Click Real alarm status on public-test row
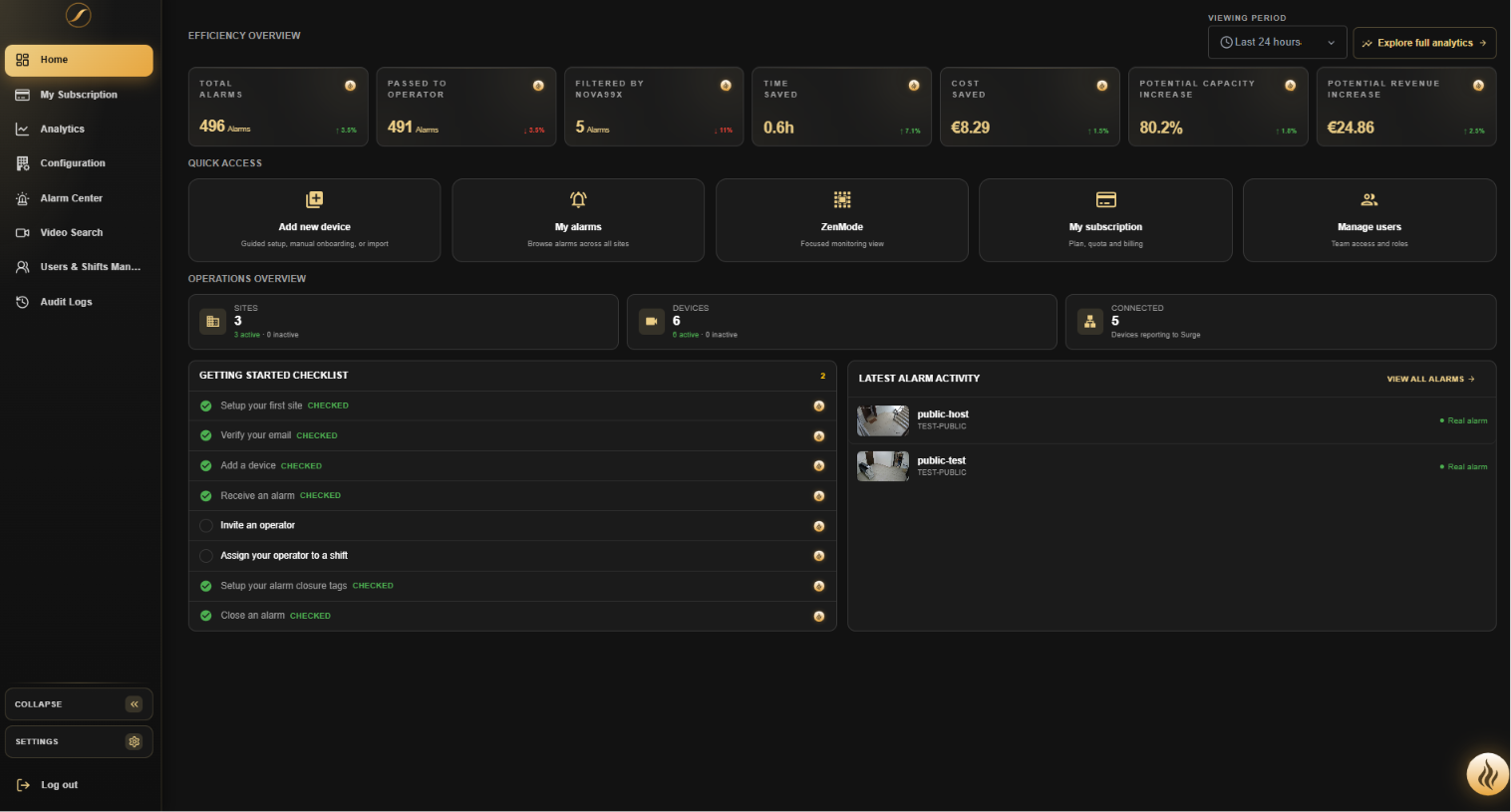Viewport: 1511px width, 812px height. 1463,466
